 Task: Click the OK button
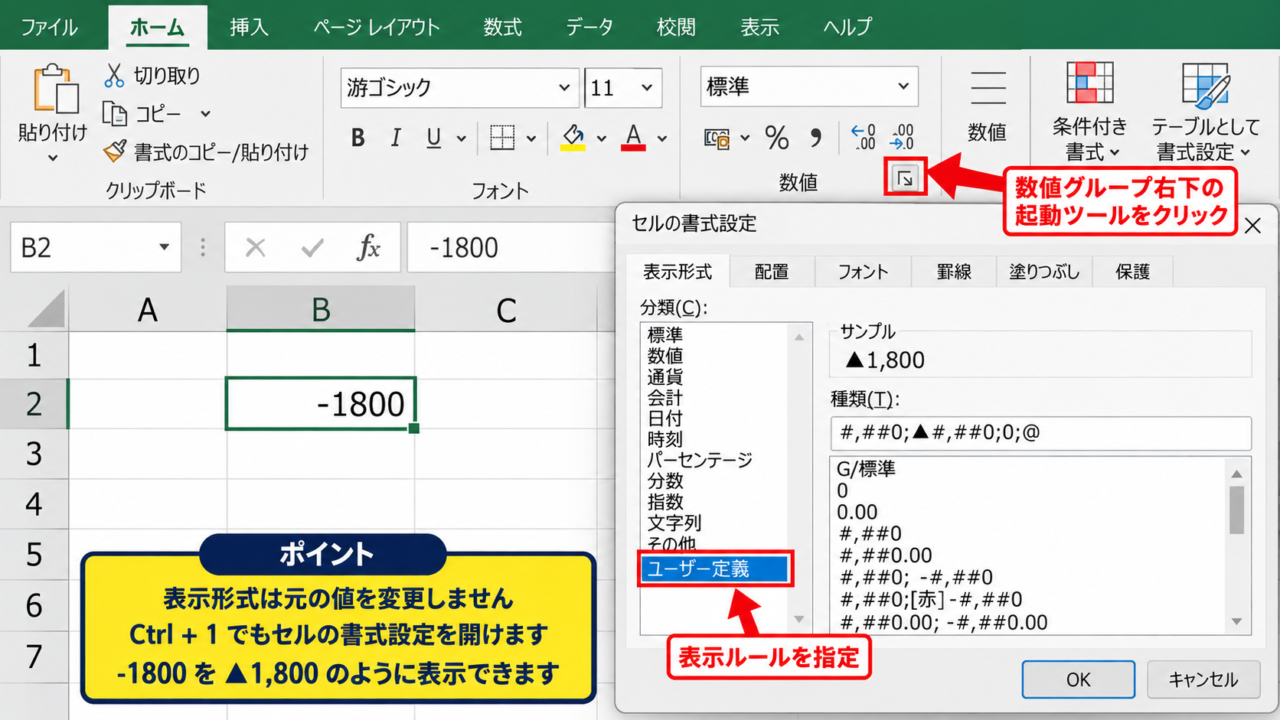(x=1078, y=680)
